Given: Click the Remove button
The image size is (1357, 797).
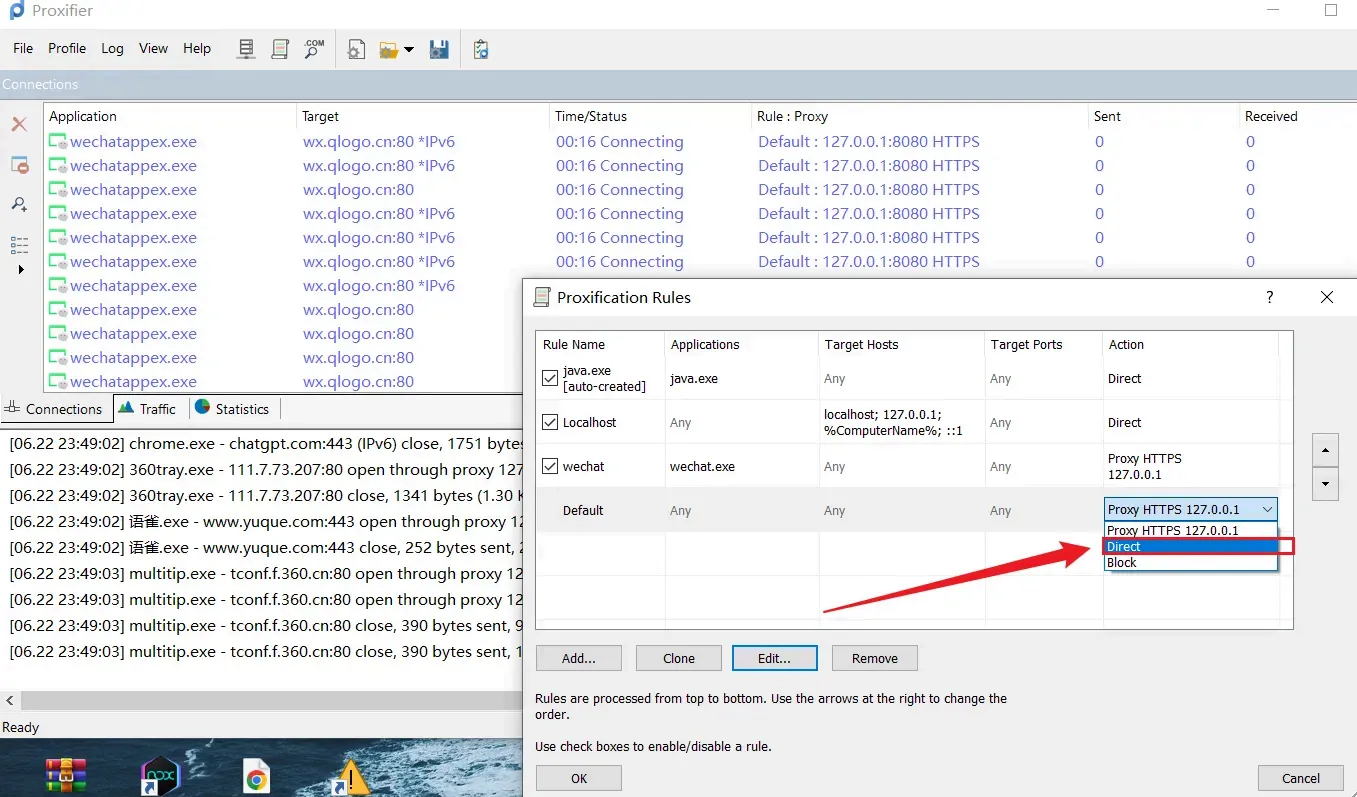Looking at the screenshot, I should [x=874, y=658].
